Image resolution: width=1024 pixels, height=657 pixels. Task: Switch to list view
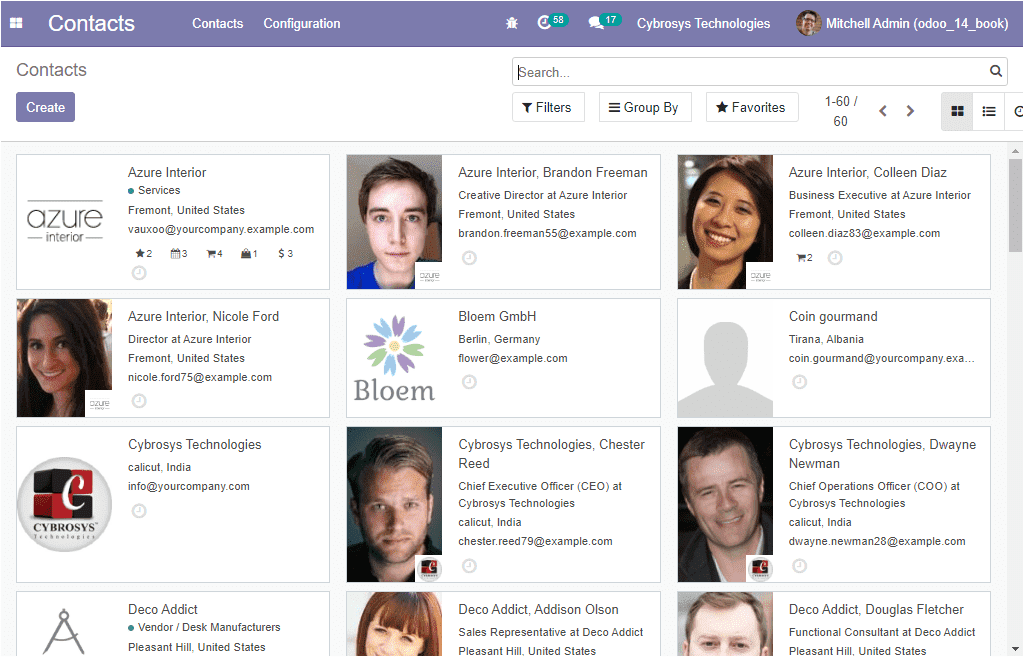pyautogui.click(x=989, y=111)
